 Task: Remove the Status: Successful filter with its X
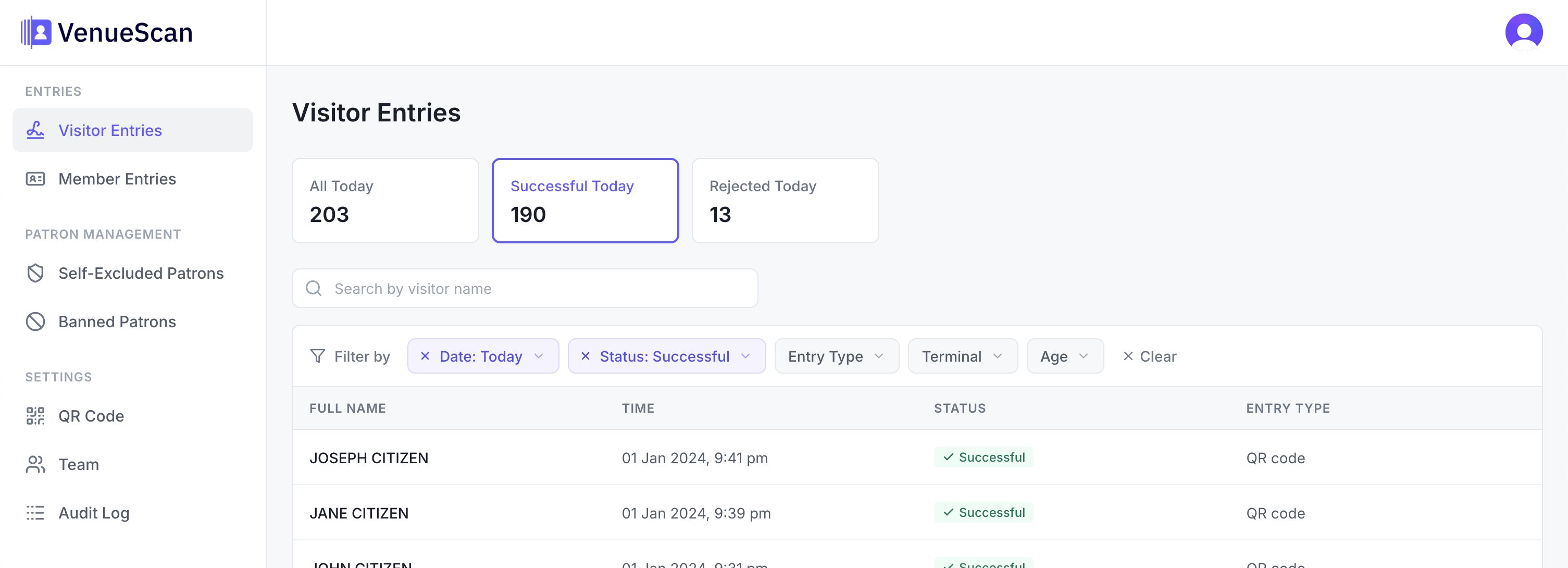(x=585, y=356)
